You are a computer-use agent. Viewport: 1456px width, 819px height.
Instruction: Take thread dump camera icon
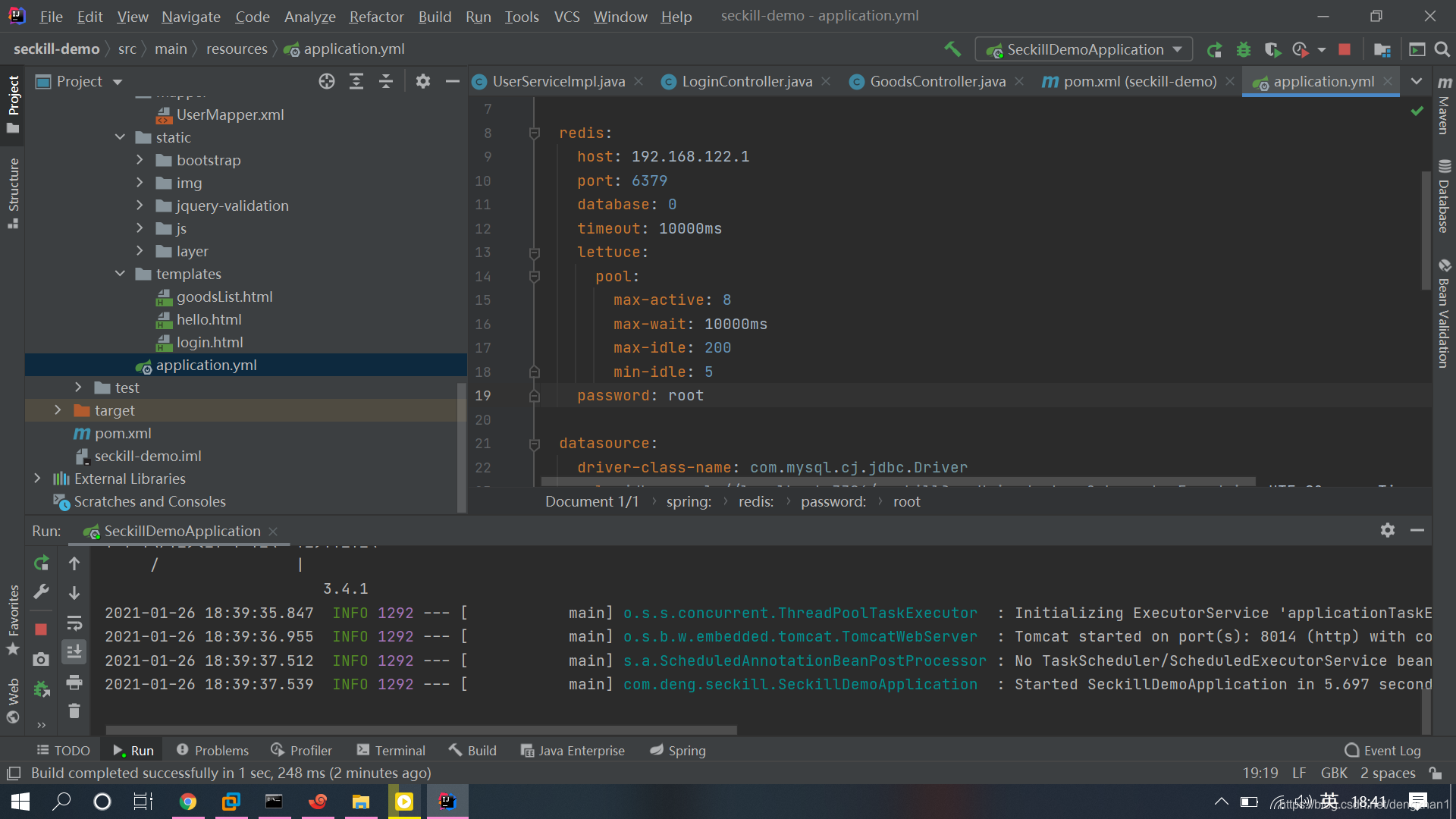tap(41, 659)
